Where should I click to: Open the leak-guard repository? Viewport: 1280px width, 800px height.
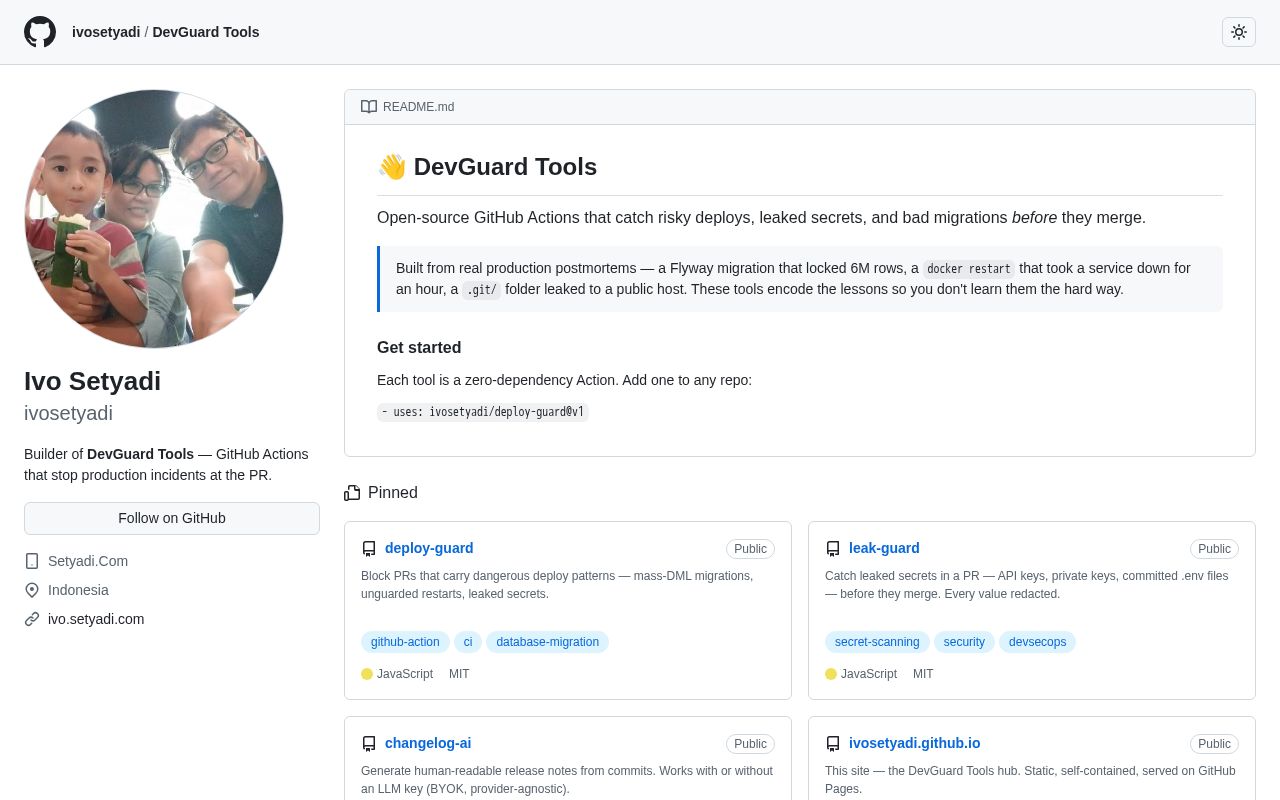tap(884, 548)
